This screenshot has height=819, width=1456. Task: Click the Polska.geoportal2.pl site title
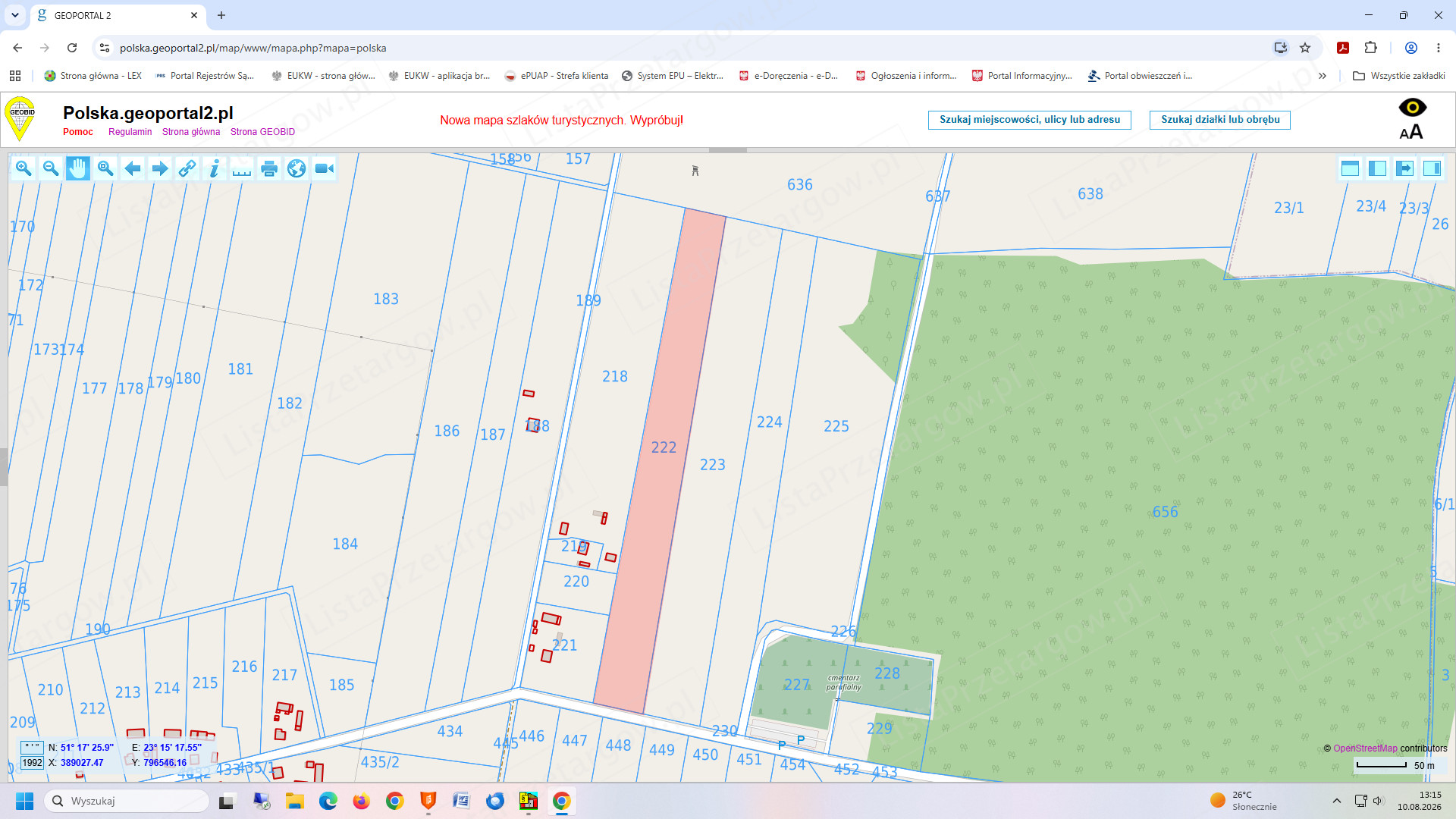[148, 113]
